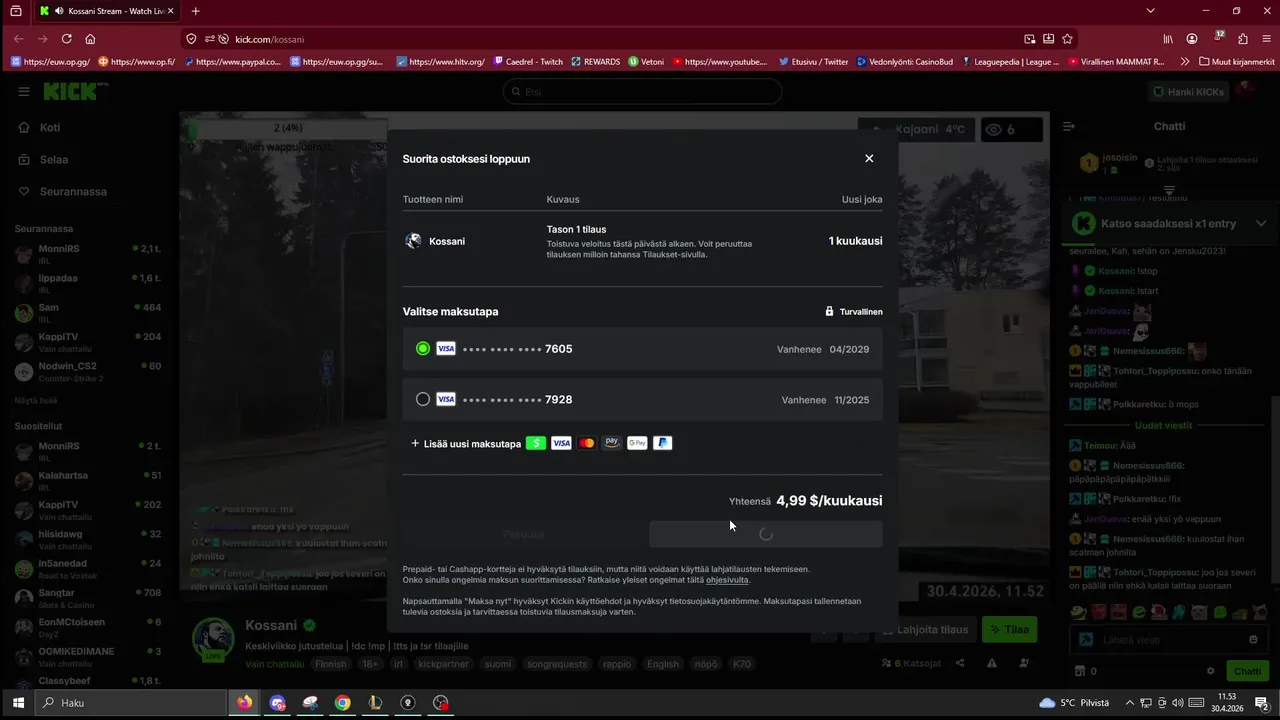Click the loading pay button

point(766,534)
